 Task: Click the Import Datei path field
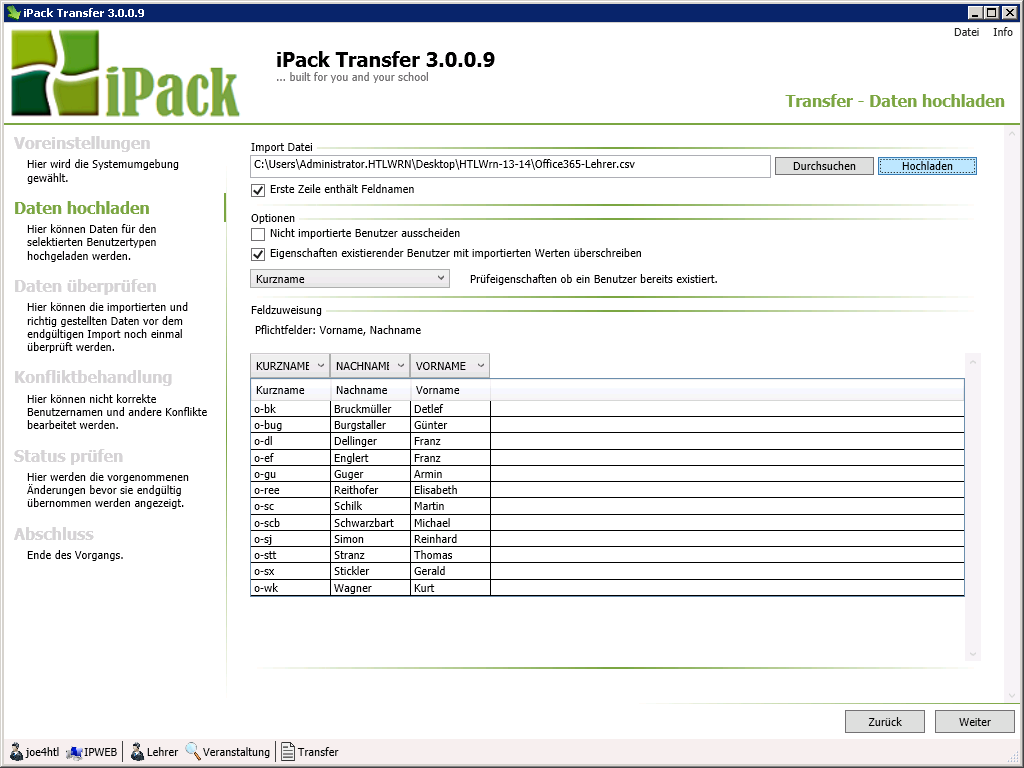[510, 166]
